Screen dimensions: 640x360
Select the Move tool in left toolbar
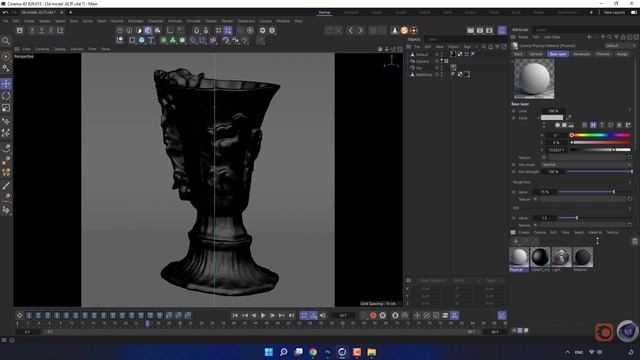[x=6, y=84]
